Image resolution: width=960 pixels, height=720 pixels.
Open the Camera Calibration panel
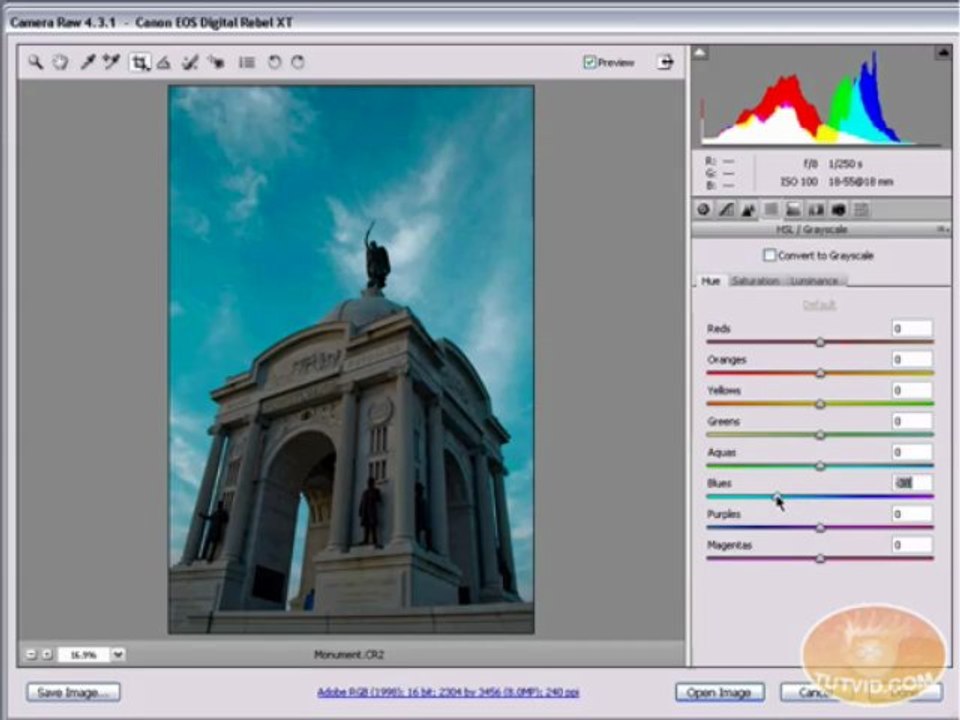(x=838, y=210)
